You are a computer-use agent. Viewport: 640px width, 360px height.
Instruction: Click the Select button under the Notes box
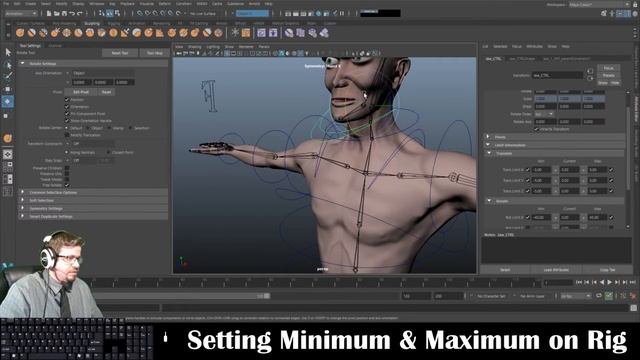[x=505, y=270]
